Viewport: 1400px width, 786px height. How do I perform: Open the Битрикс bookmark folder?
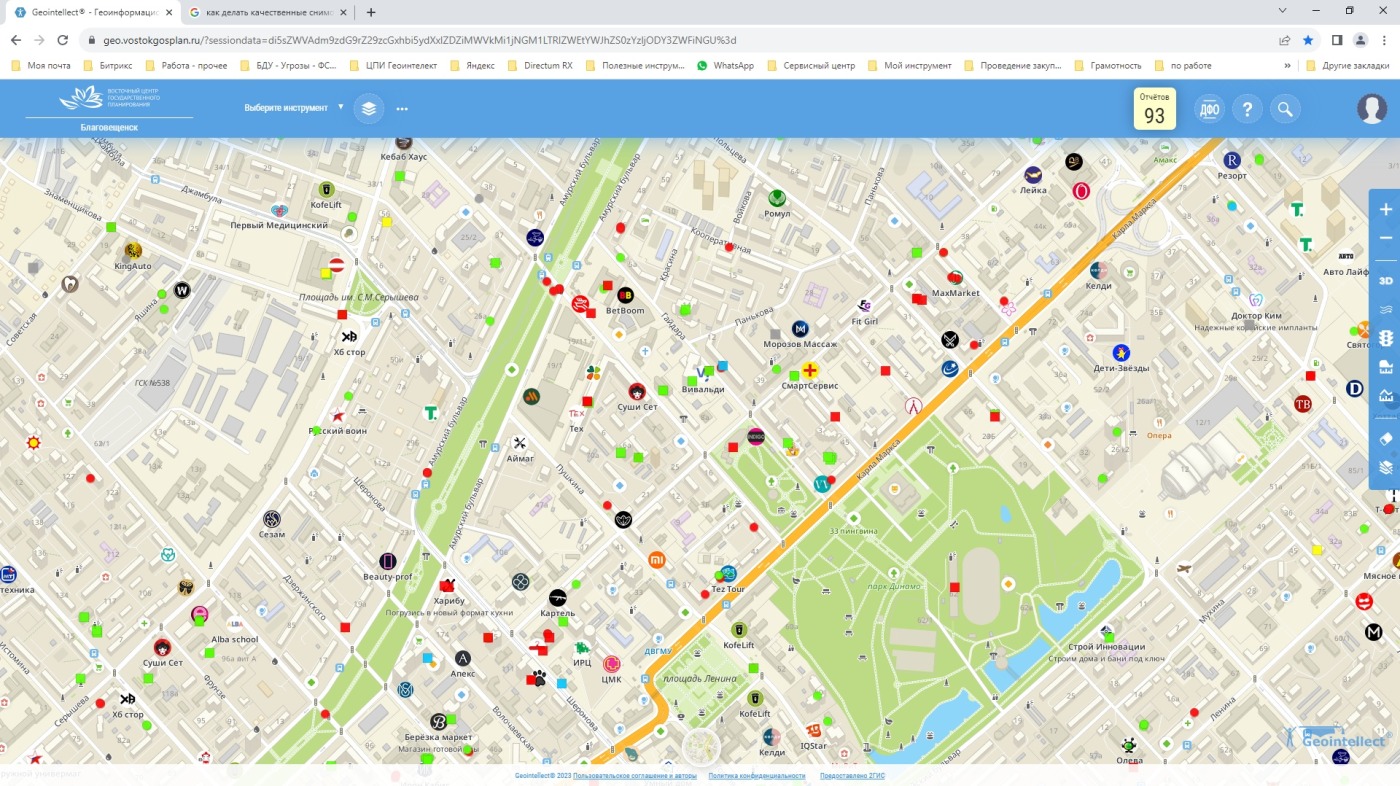coord(110,66)
